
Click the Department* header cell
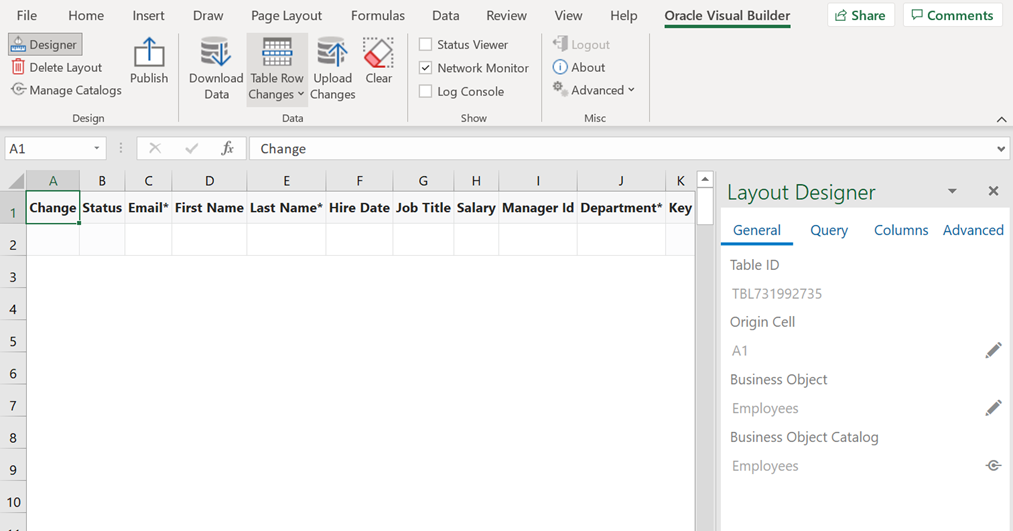click(x=621, y=207)
